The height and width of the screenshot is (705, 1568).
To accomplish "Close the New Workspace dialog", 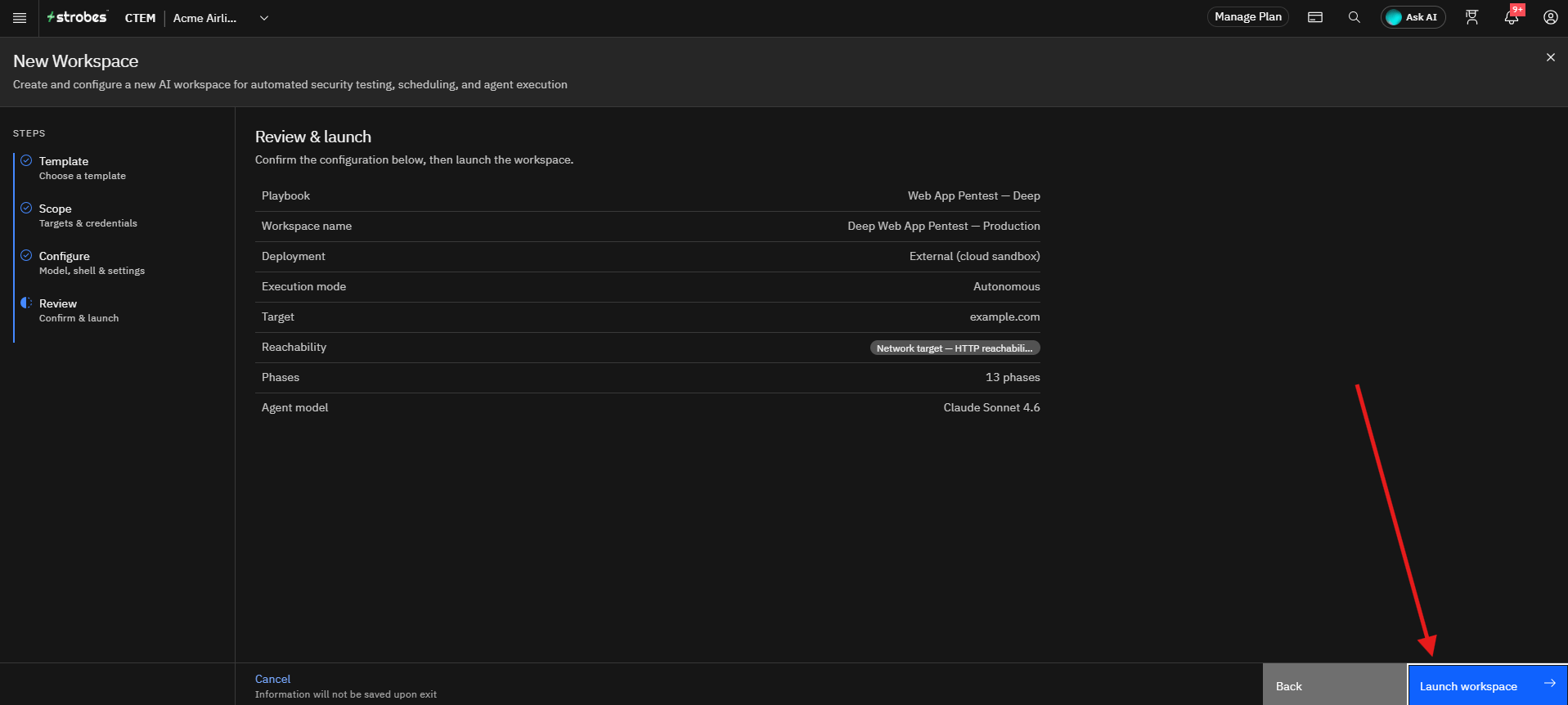I will 1550,57.
